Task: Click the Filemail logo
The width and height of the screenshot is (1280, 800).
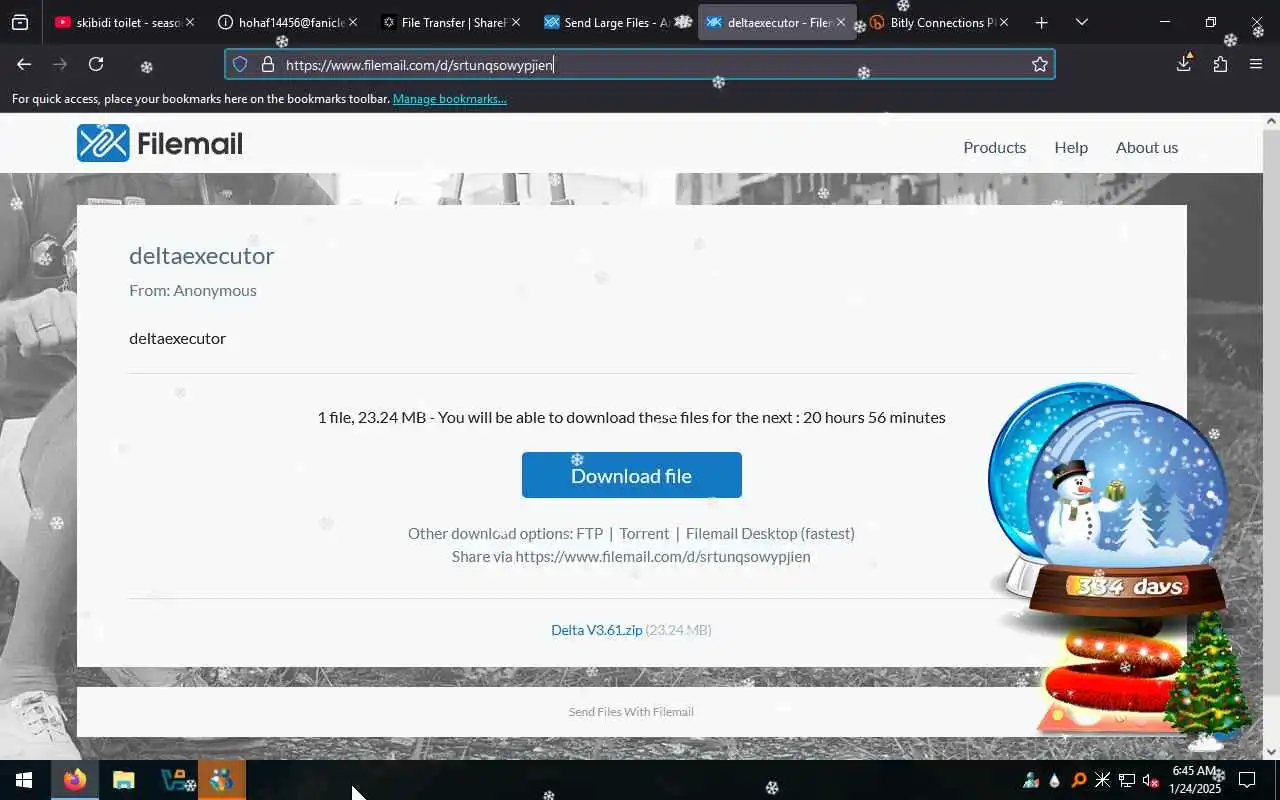Action: coord(160,143)
